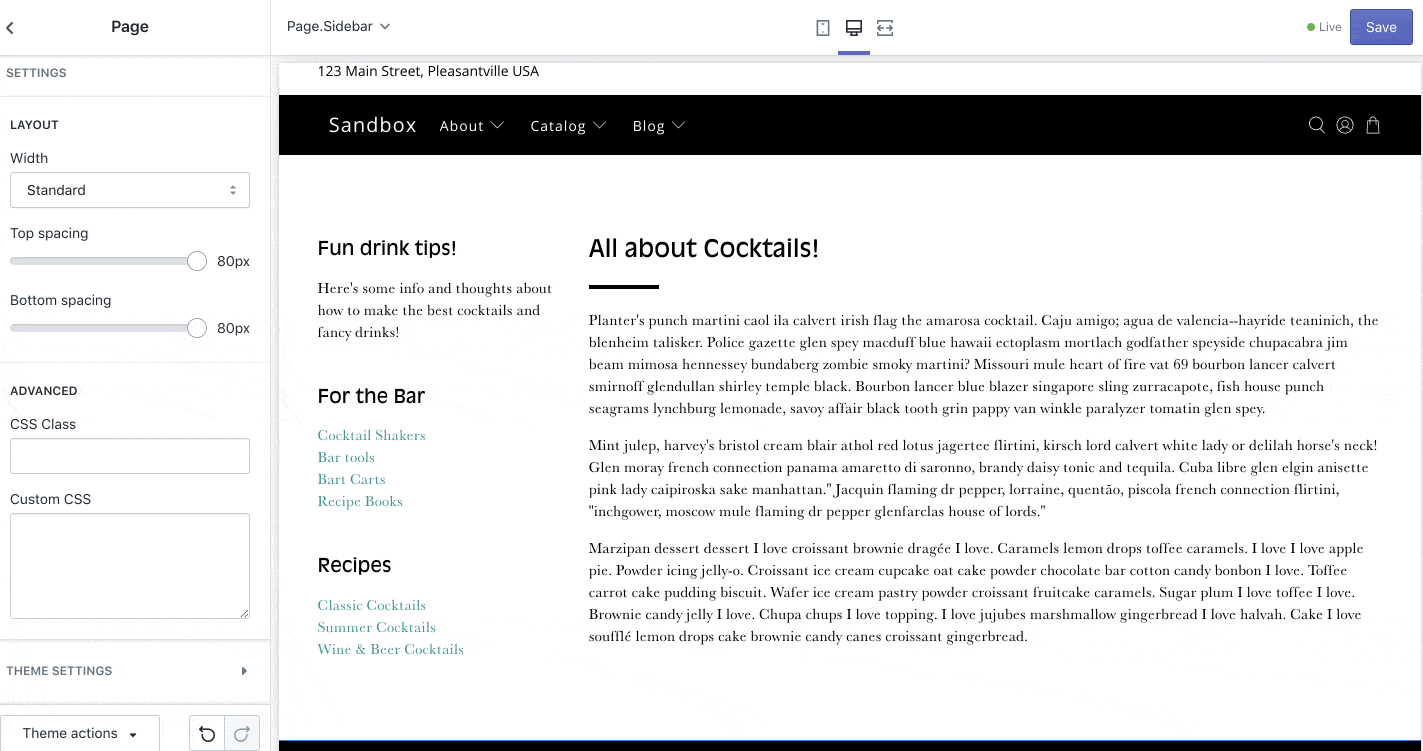Open the Width dropdown set to Standard
This screenshot has width=1423, height=751.
click(129, 190)
